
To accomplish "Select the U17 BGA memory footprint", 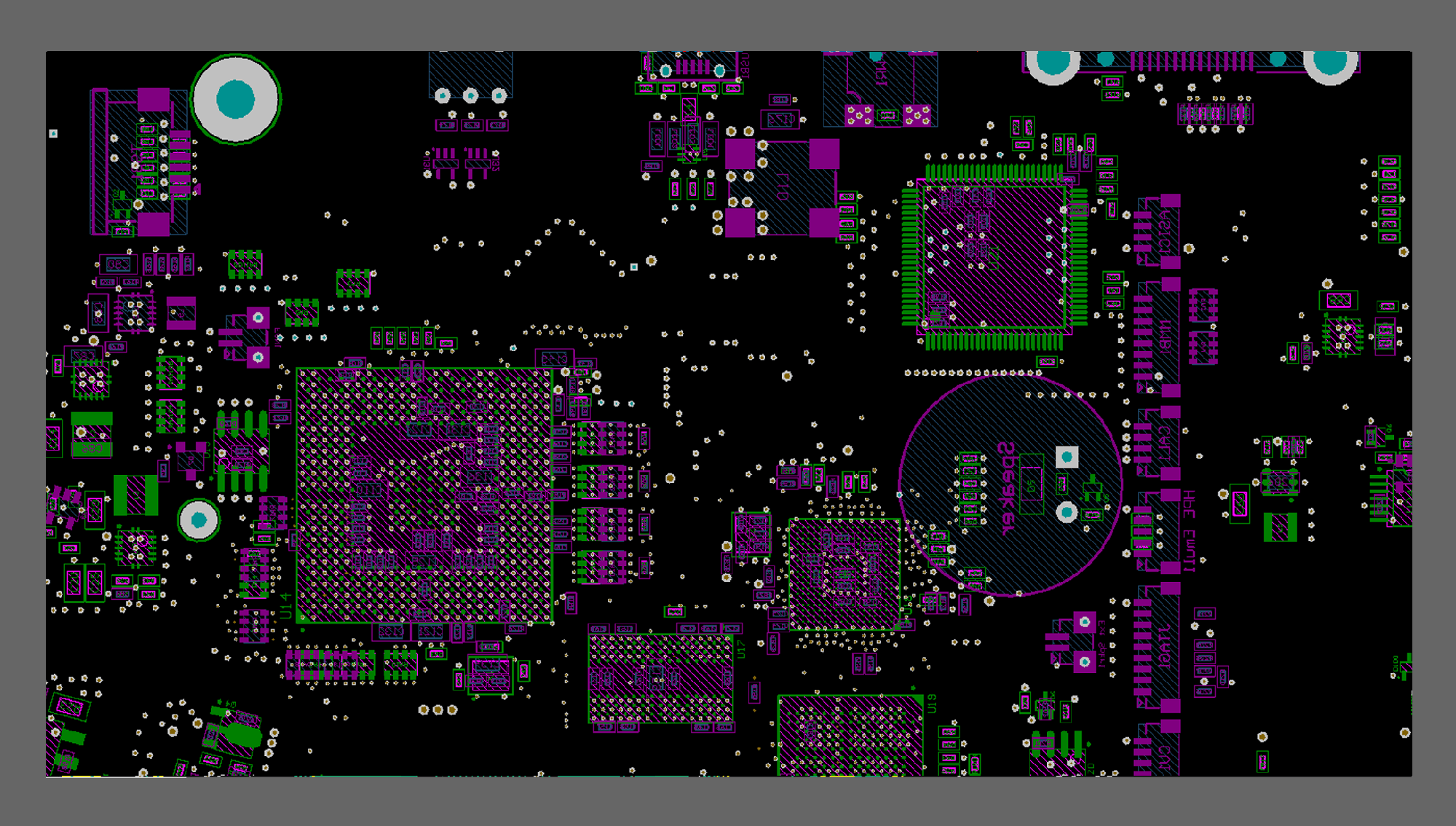I will point(661,678).
